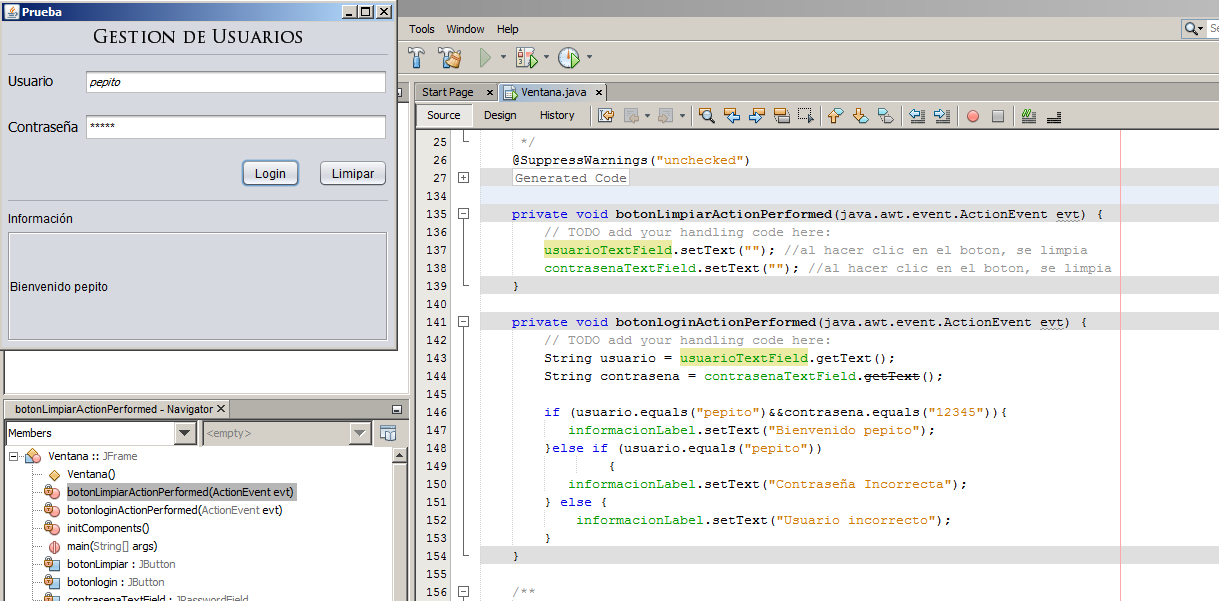Expand the Generated Code fold
Viewport: 1219px width, 601px height.
pos(463,177)
